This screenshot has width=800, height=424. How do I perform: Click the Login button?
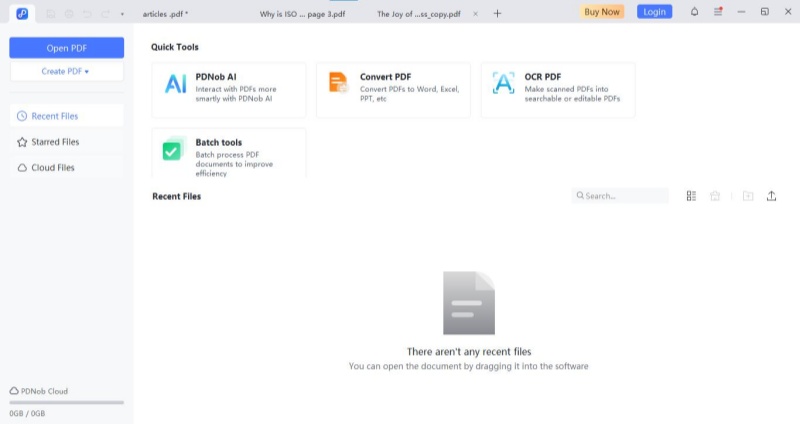(654, 12)
